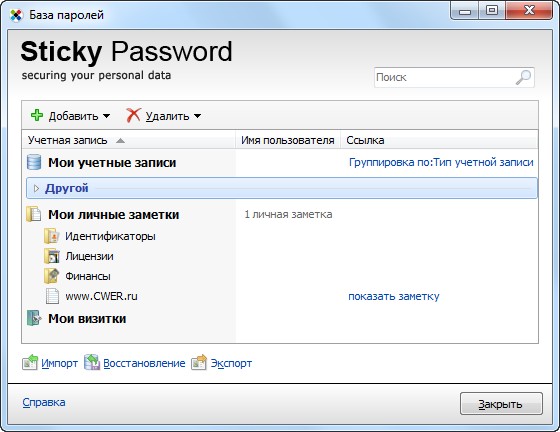This screenshot has width=560, height=432.
Task: Minimize the База паролей window
Action: pos(465,11)
